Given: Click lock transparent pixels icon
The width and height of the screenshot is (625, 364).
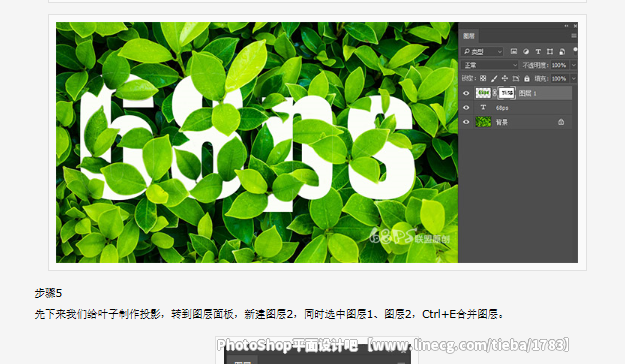Looking at the screenshot, I should (x=483, y=79).
